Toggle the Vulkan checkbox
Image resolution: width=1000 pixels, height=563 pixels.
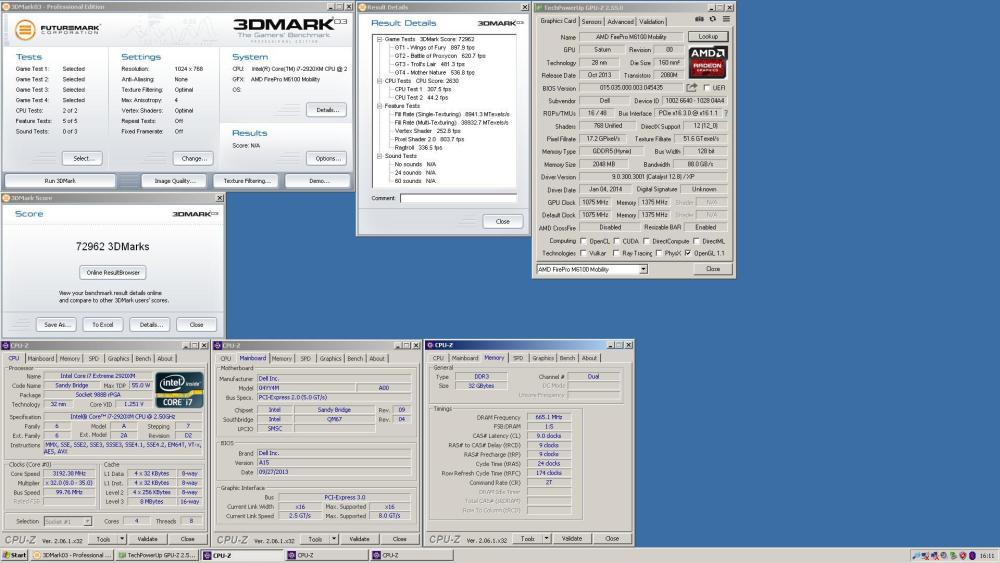point(583,253)
